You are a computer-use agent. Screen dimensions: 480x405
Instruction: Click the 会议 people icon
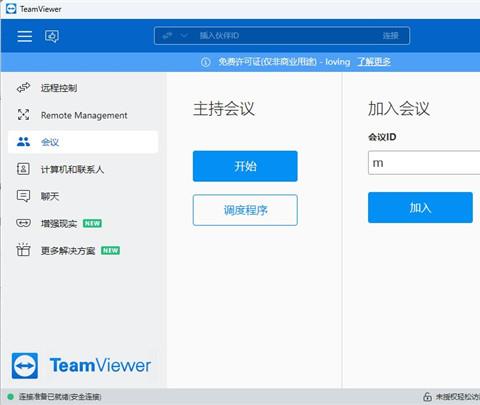point(23,142)
